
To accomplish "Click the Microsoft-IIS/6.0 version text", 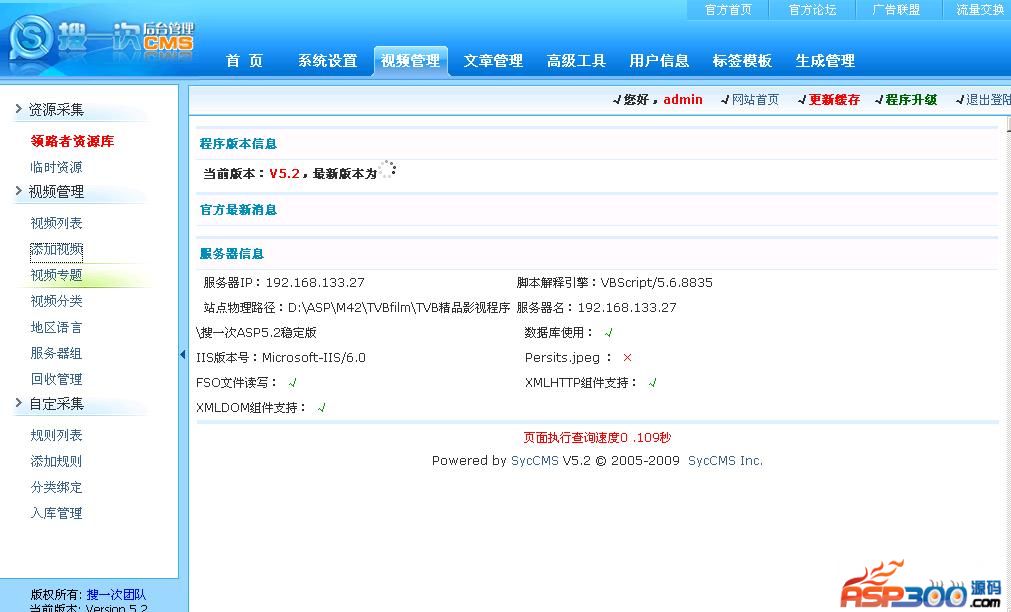I will click(313, 358).
